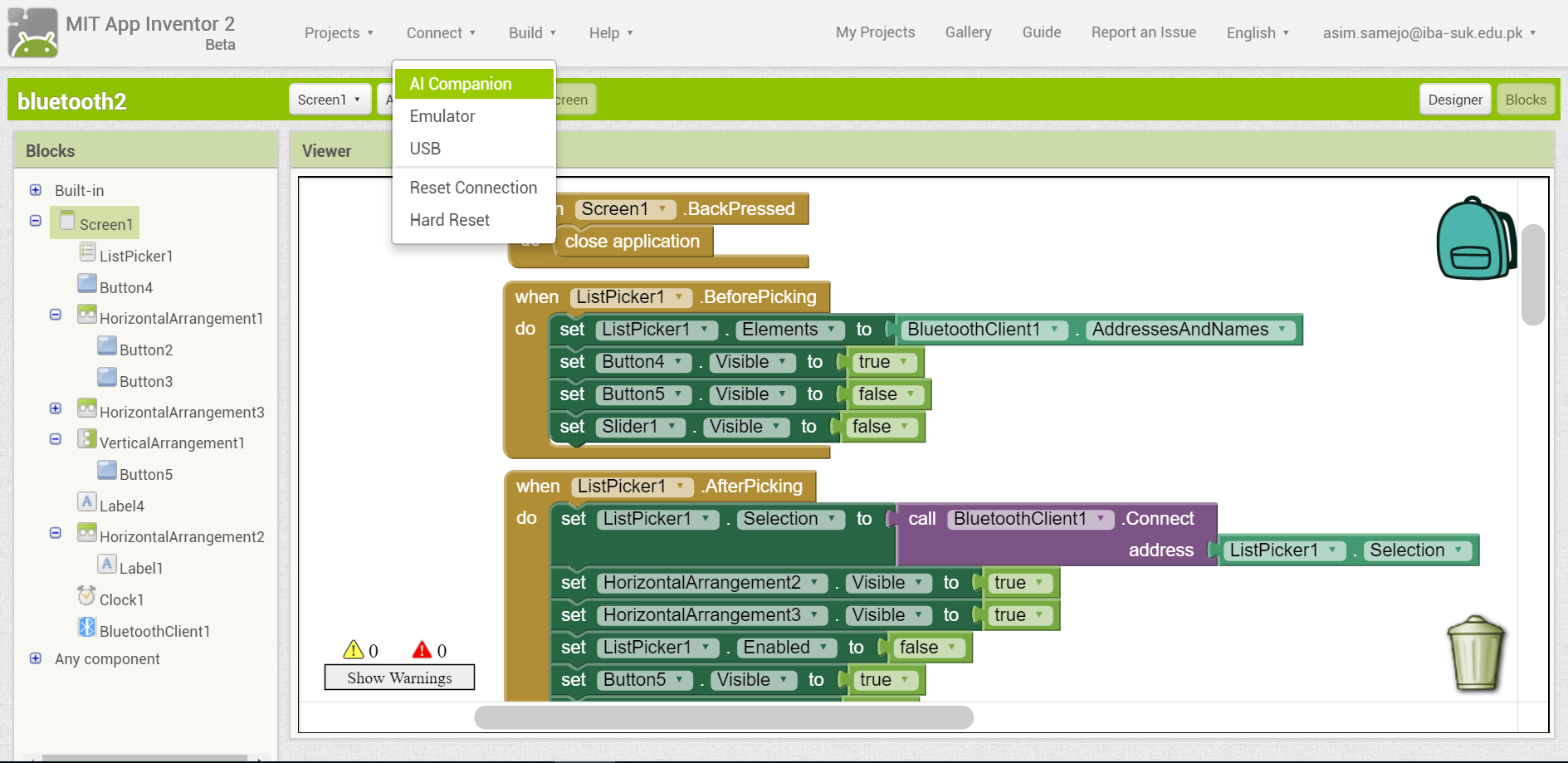Viewport: 1568px width, 763px height.
Task: Open the Gallery link
Action: click(x=968, y=32)
